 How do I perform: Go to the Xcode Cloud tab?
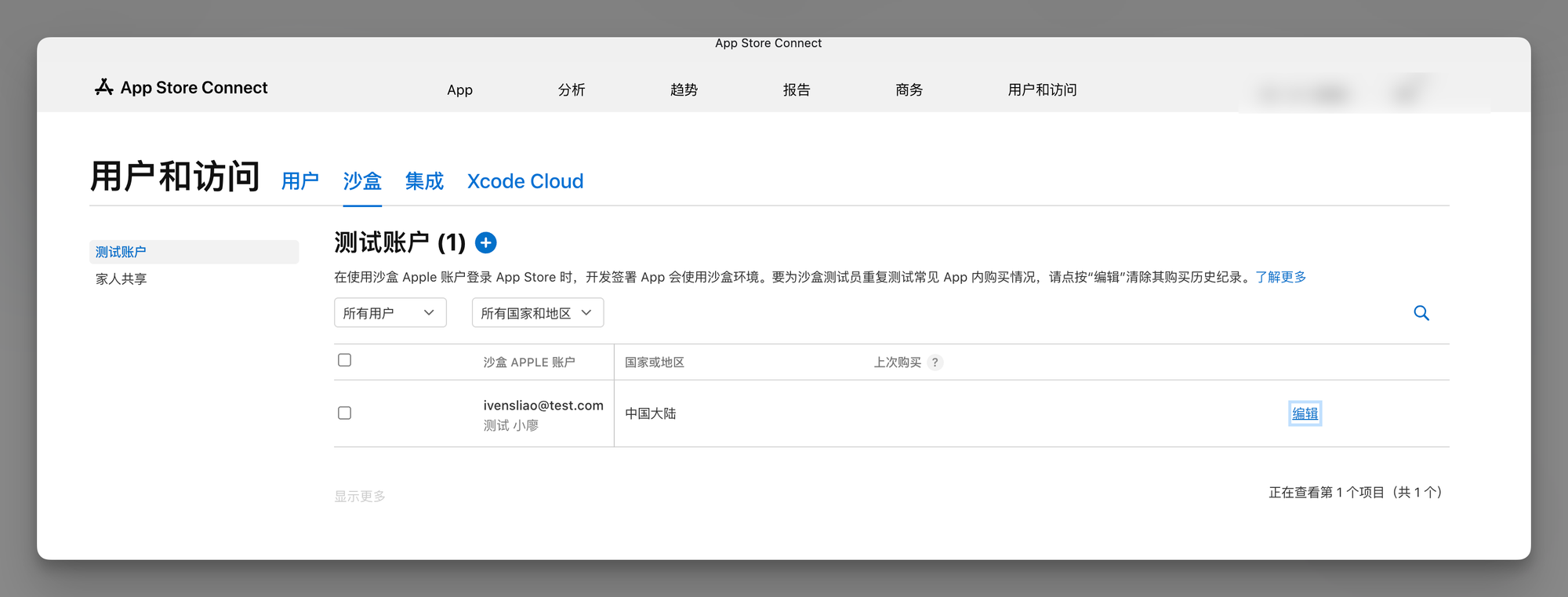pos(525,181)
